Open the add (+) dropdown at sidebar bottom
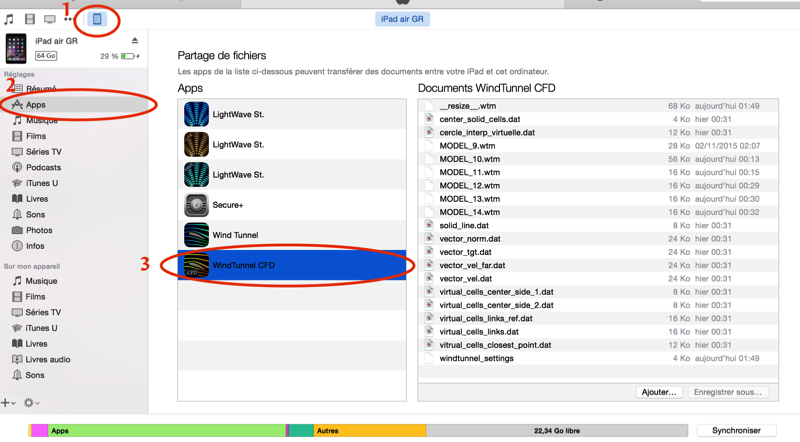 click(8, 403)
